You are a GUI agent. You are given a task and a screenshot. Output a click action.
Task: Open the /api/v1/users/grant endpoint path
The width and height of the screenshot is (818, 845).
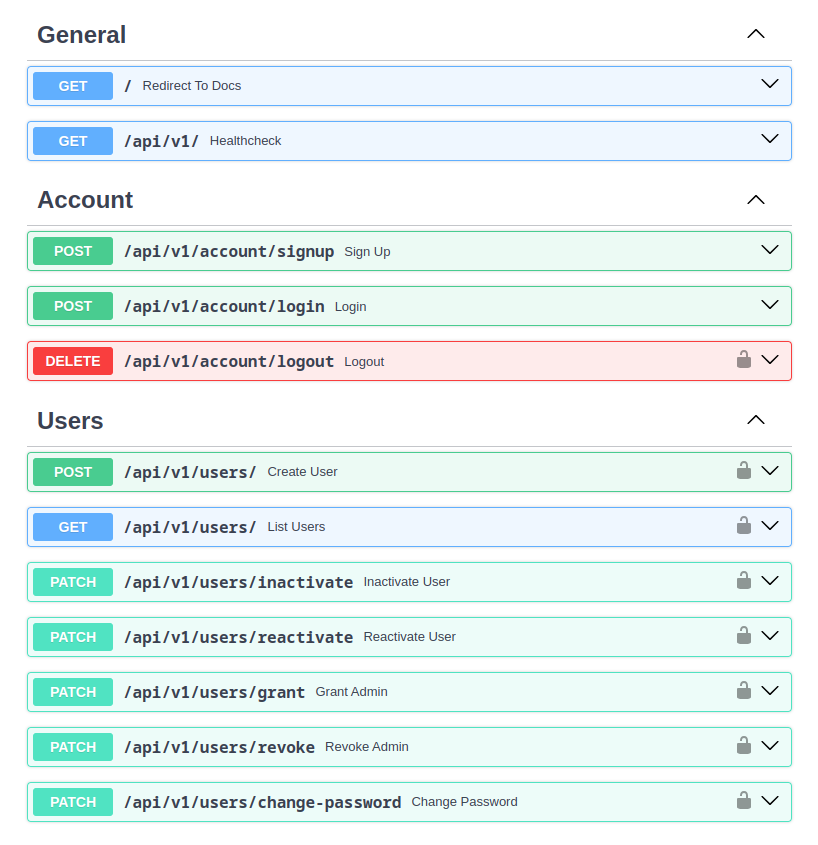coord(214,692)
